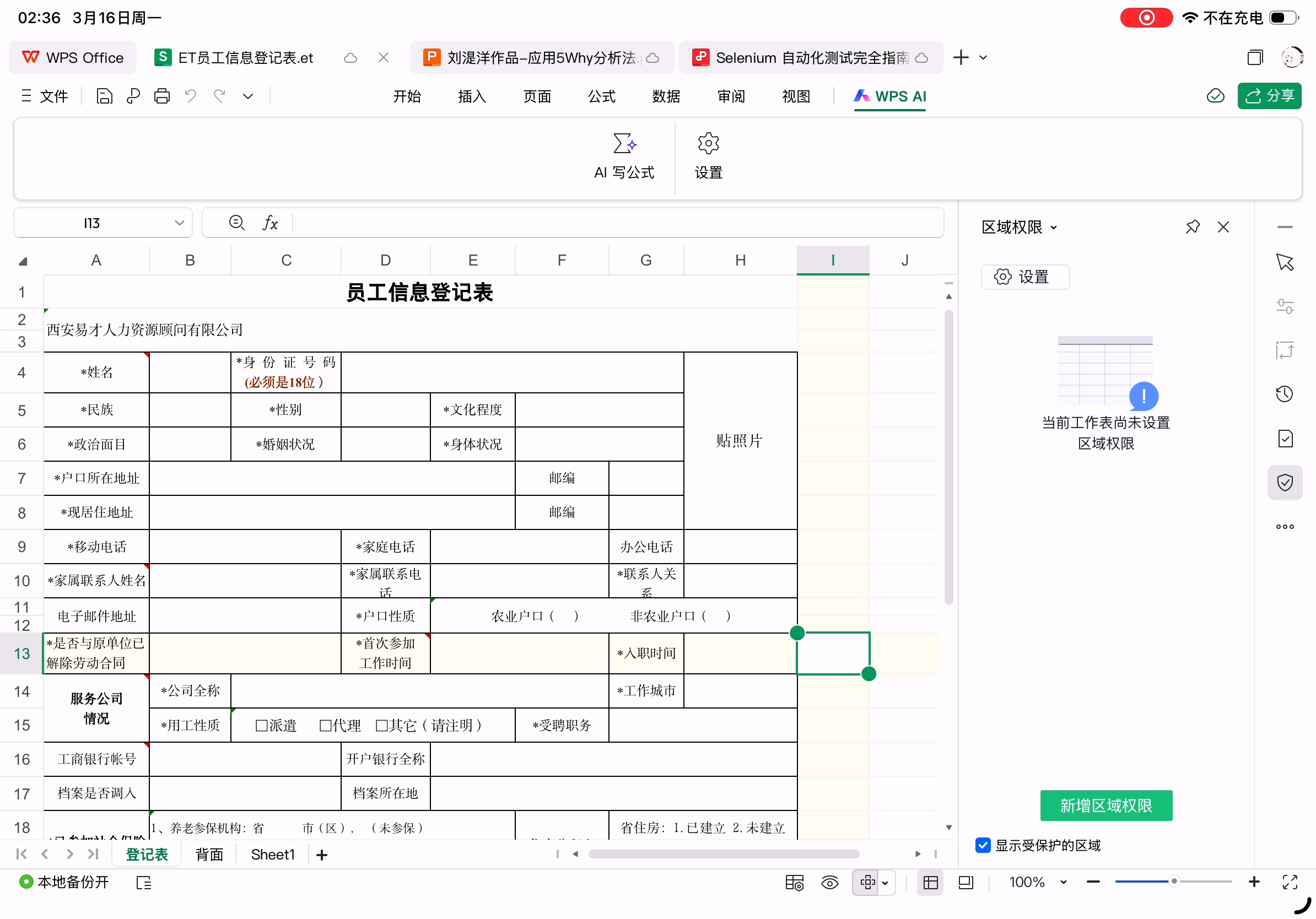Open the history clock sidebar icon
This screenshot has height=919, width=1316.
pyautogui.click(x=1284, y=394)
